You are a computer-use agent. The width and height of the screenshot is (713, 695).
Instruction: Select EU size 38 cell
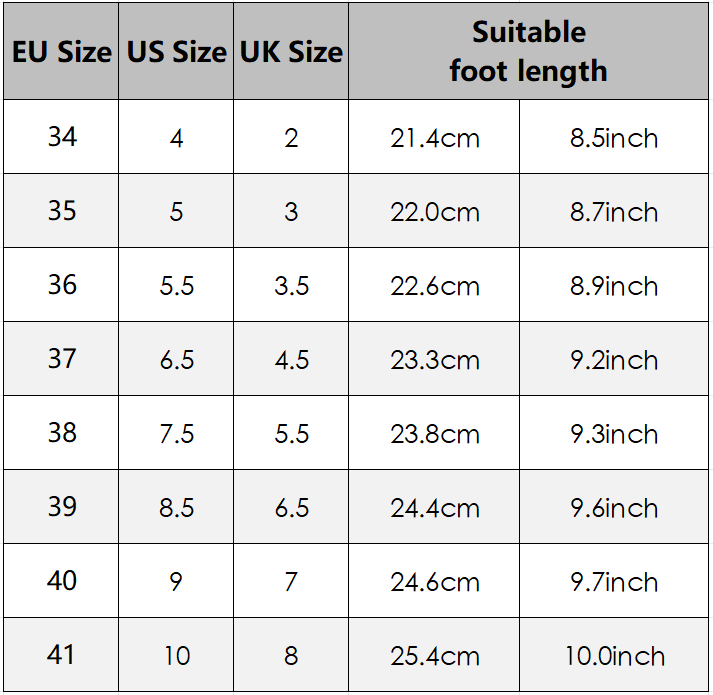coord(61,433)
